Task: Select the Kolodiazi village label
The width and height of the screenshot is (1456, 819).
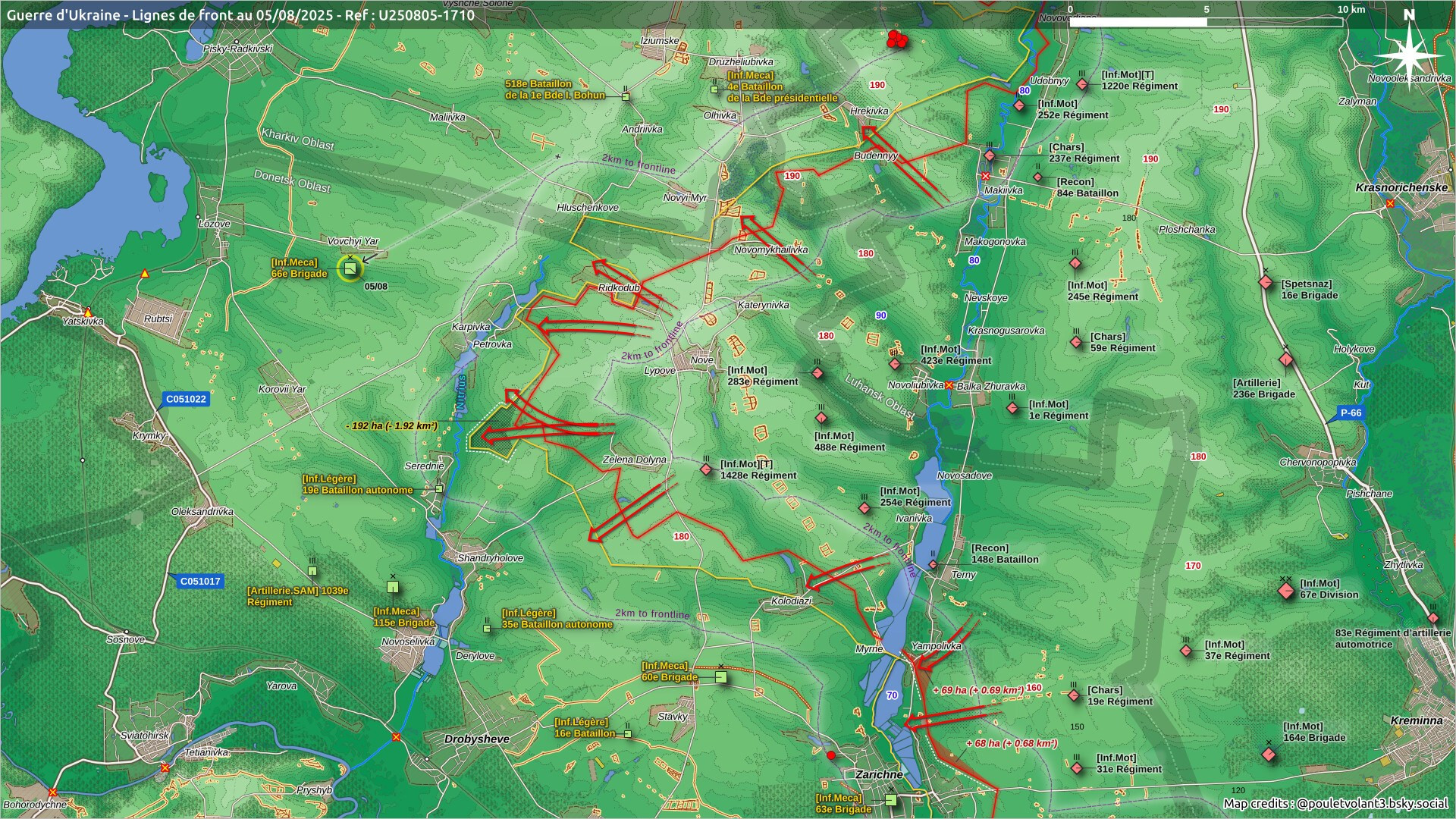Action: pos(791,601)
